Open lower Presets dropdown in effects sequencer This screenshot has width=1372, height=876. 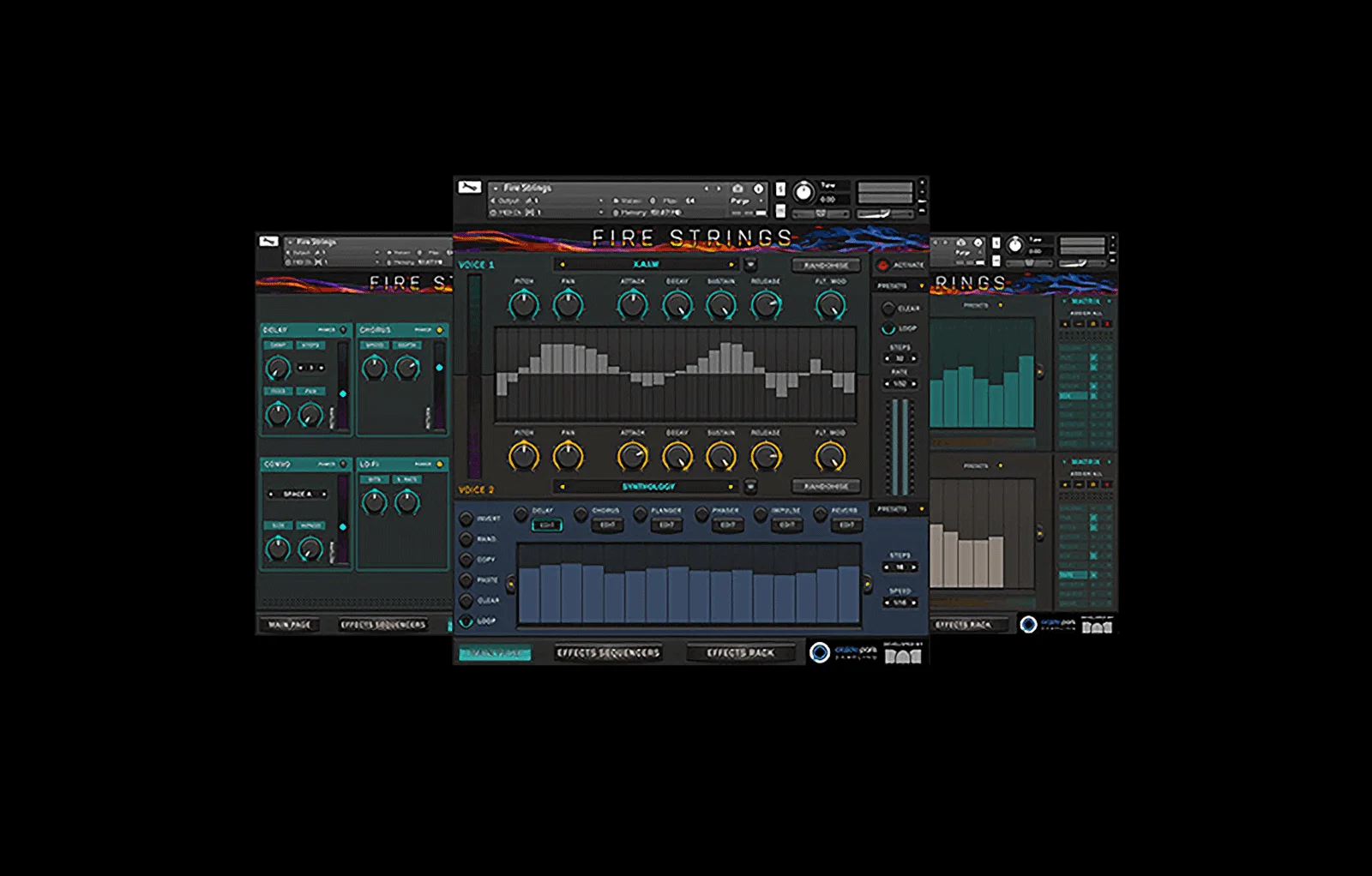click(x=900, y=509)
